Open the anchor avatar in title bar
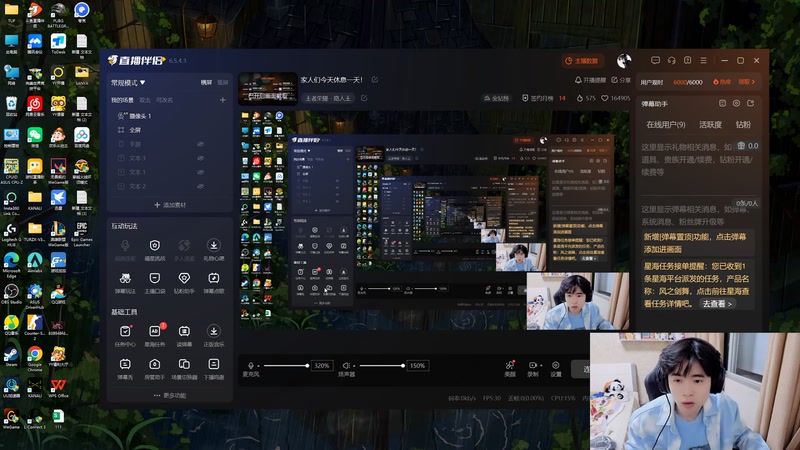 624,61
